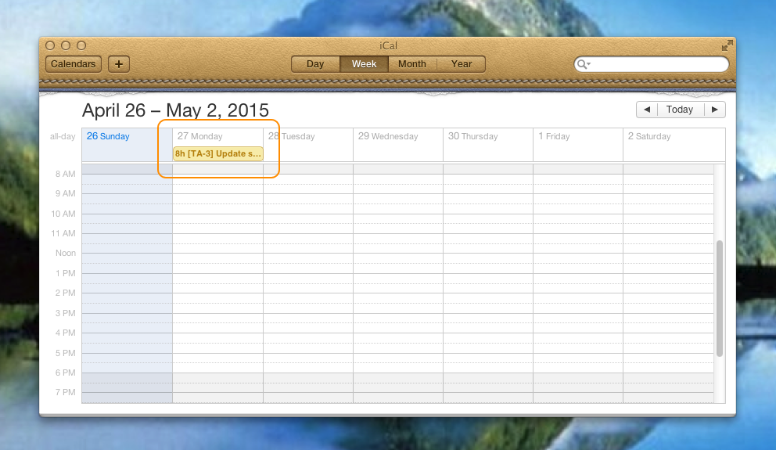This screenshot has width=776, height=450.
Task: Enter full screen with top-right arrows icon
Action: pos(726,46)
